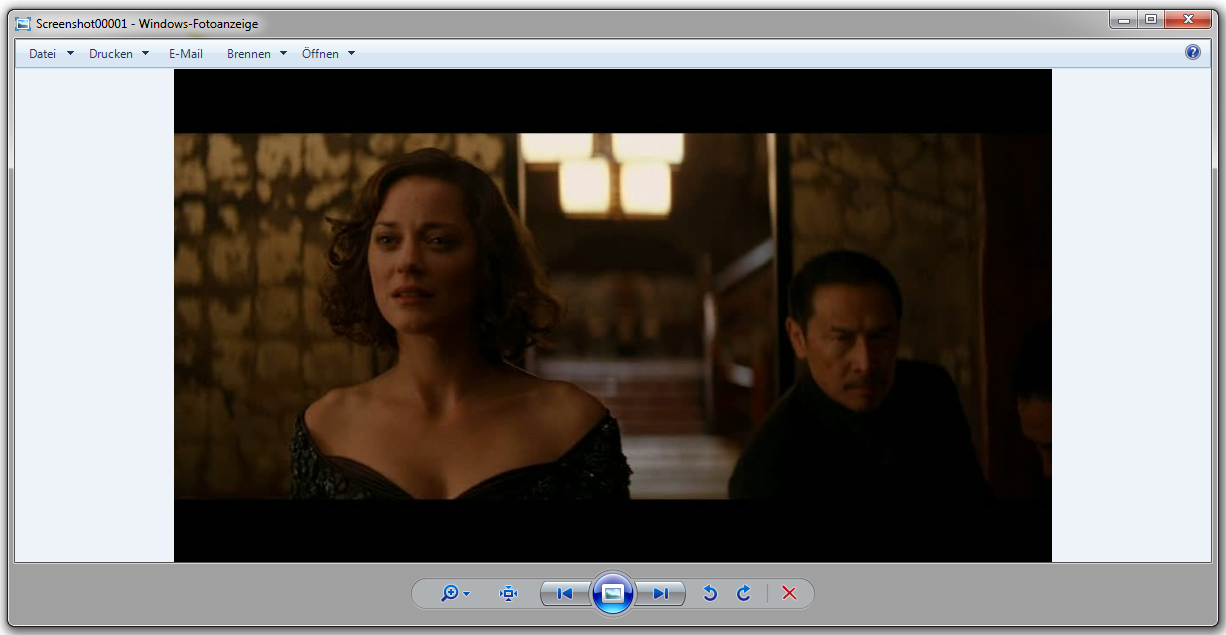Click the Windows-Fotoanzeige title bar icon
This screenshot has width=1226, height=635.
(23, 24)
